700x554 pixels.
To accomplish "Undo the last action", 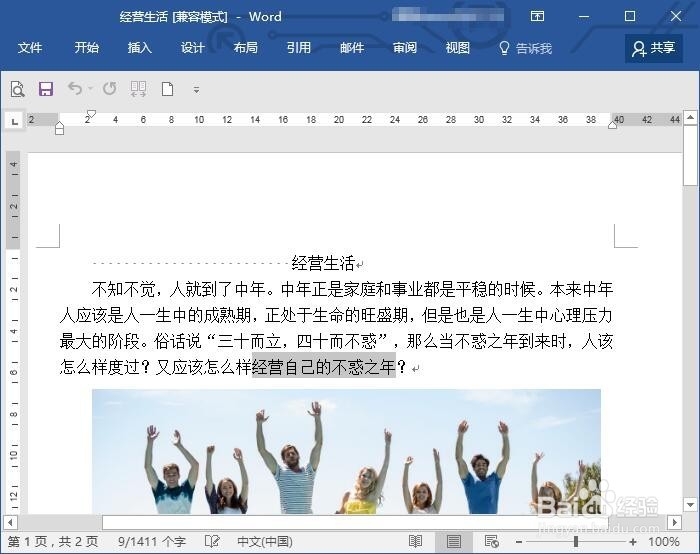I will pos(75,88).
